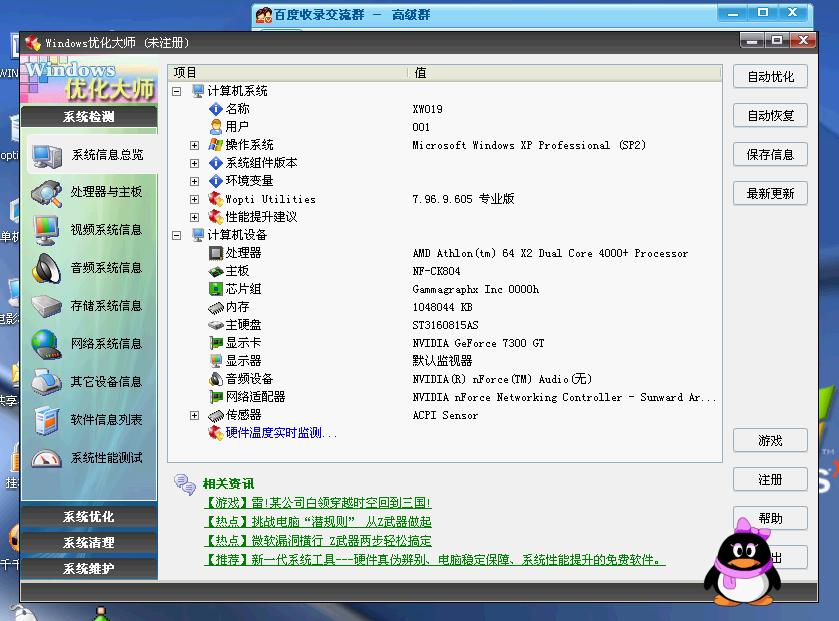The width and height of the screenshot is (839, 621).
Task: Click the 环境变量 info icon
Action: pos(216,181)
